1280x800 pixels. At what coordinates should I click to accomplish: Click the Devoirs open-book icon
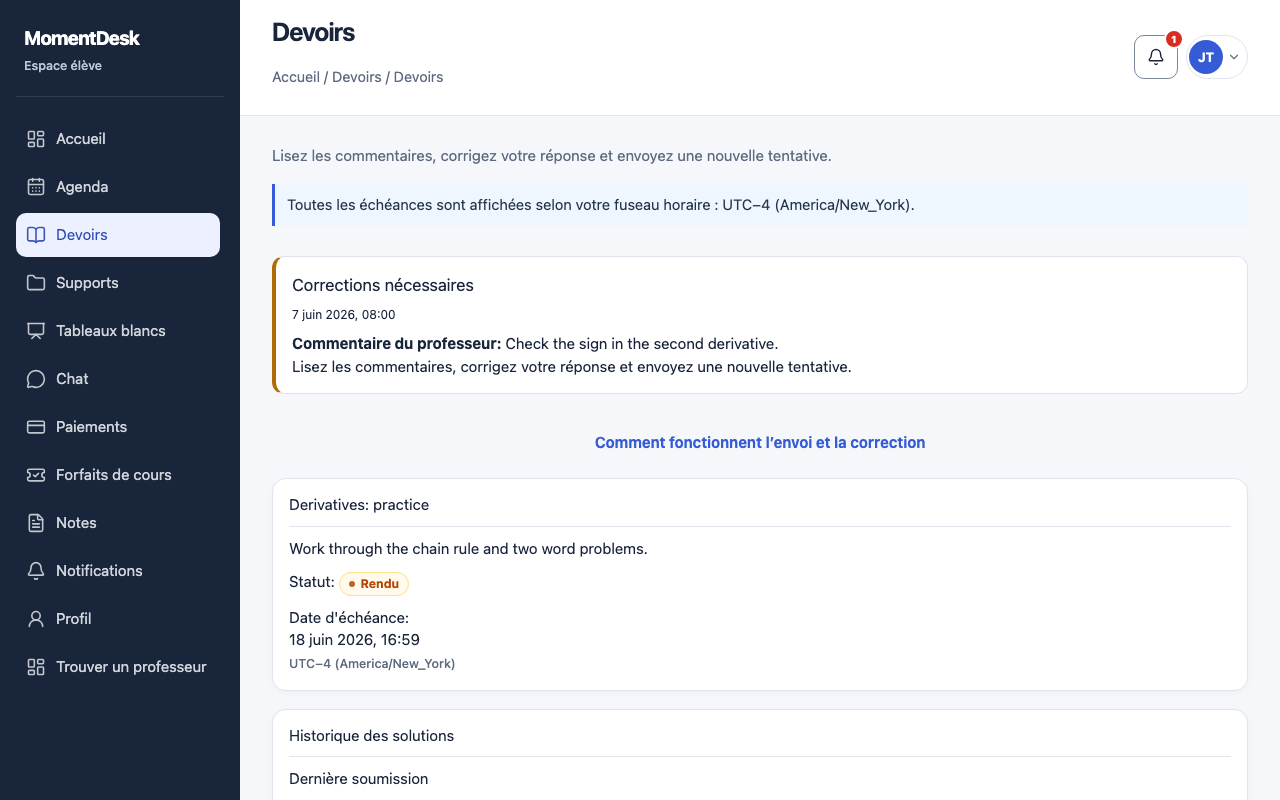36,235
